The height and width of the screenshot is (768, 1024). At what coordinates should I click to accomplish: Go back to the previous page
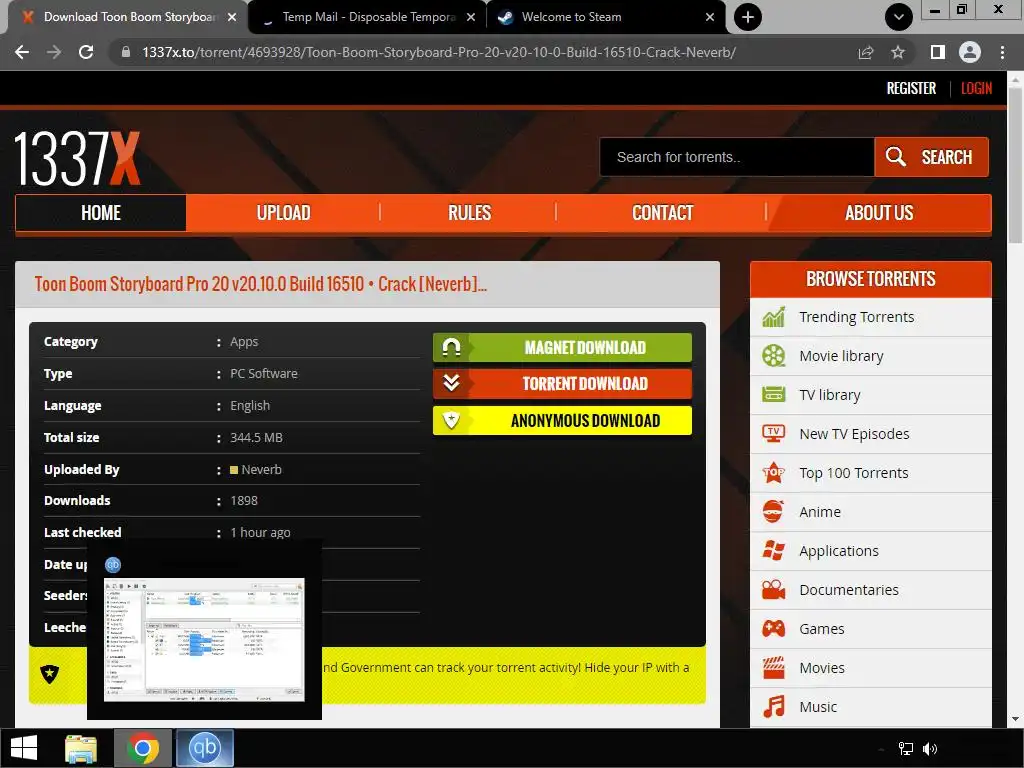tap(22, 52)
